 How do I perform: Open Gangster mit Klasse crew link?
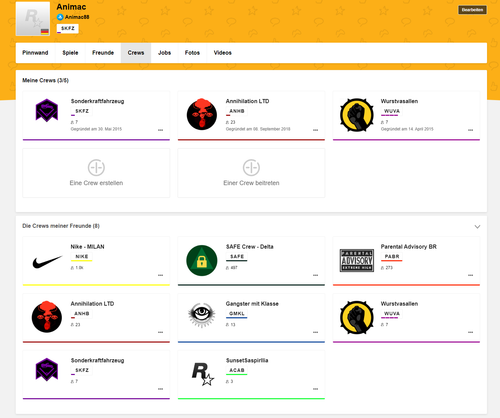pyautogui.click(x=252, y=304)
